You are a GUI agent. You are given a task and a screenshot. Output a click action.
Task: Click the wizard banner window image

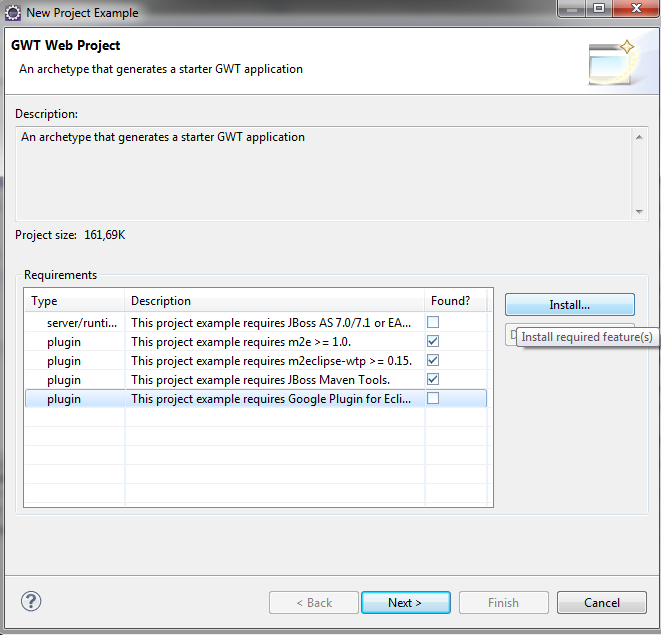pyautogui.click(x=612, y=62)
